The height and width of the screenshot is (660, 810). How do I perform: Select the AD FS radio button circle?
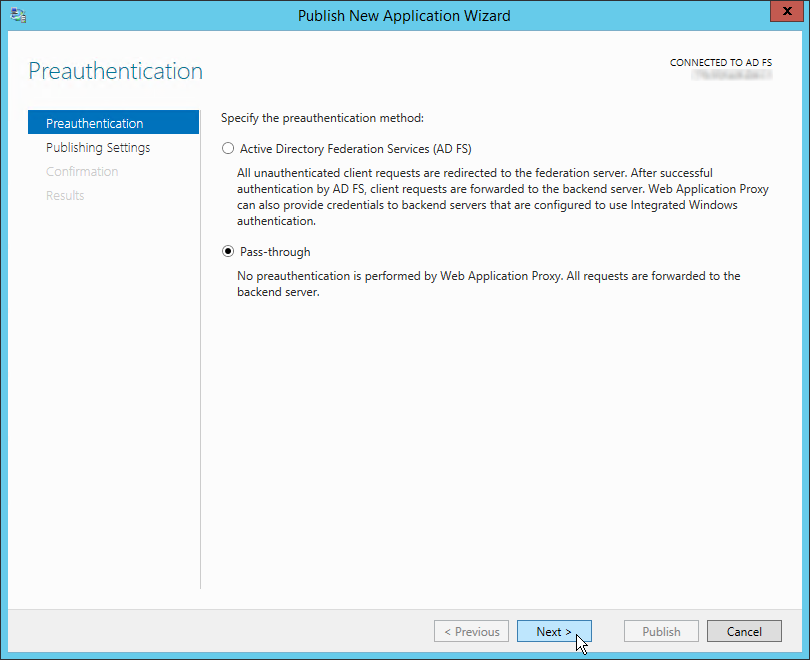(228, 149)
